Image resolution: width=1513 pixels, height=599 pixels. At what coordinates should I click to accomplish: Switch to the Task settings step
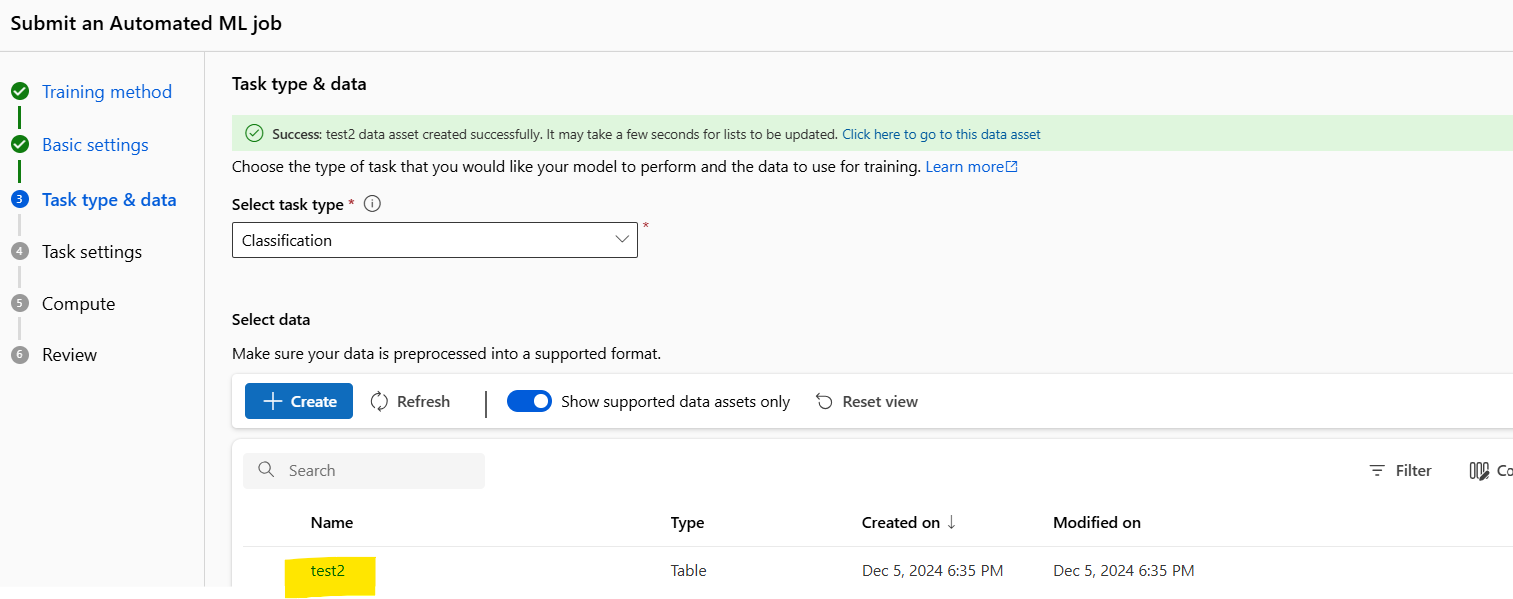[x=92, y=251]
